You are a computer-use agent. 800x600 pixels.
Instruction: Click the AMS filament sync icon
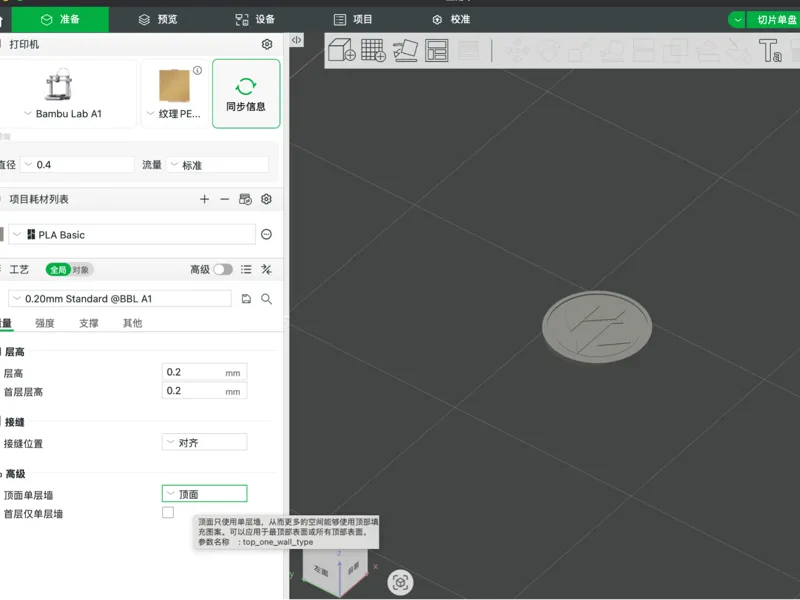[245, 199]
